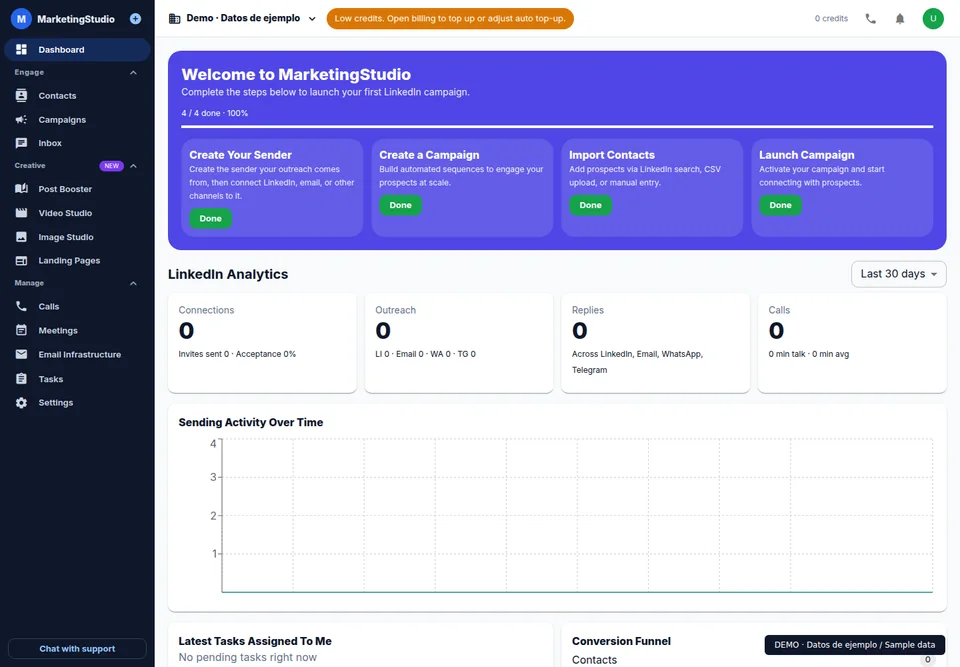960x667 pixels.
Task: Click the Settings gear icon
Action: pos(21,402)
